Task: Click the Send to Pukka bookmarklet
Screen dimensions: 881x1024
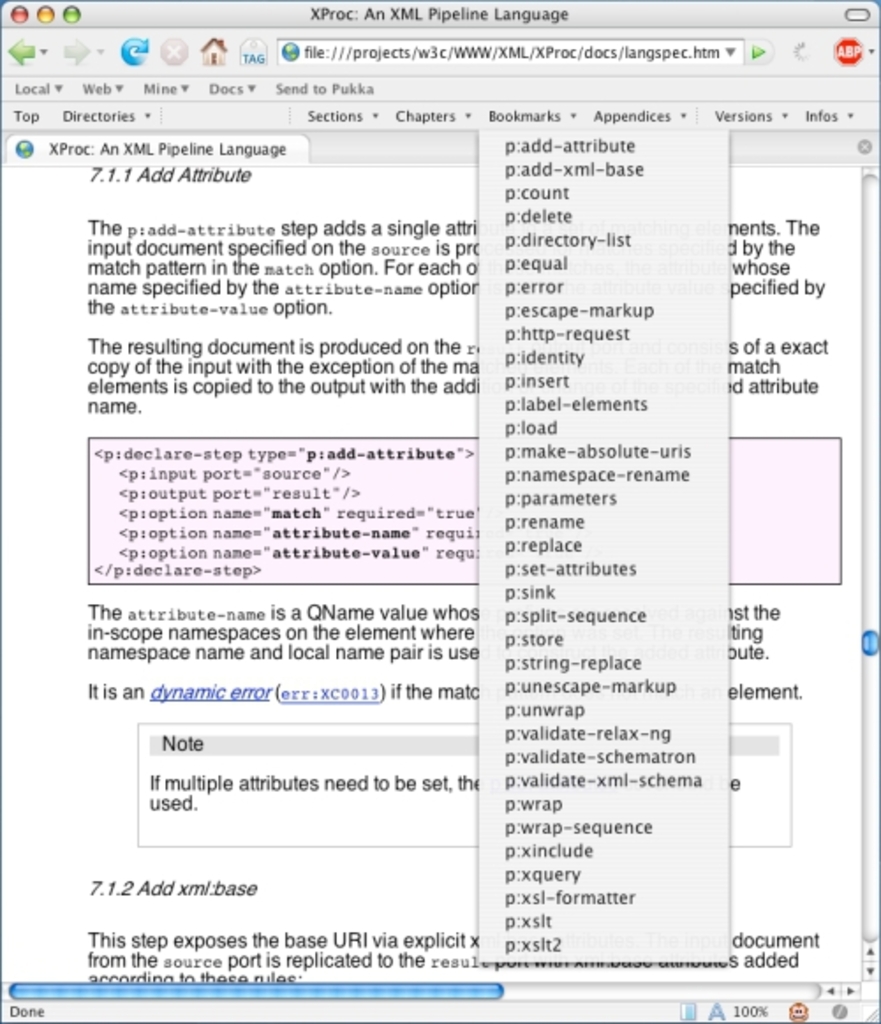Action: point(325,89)
